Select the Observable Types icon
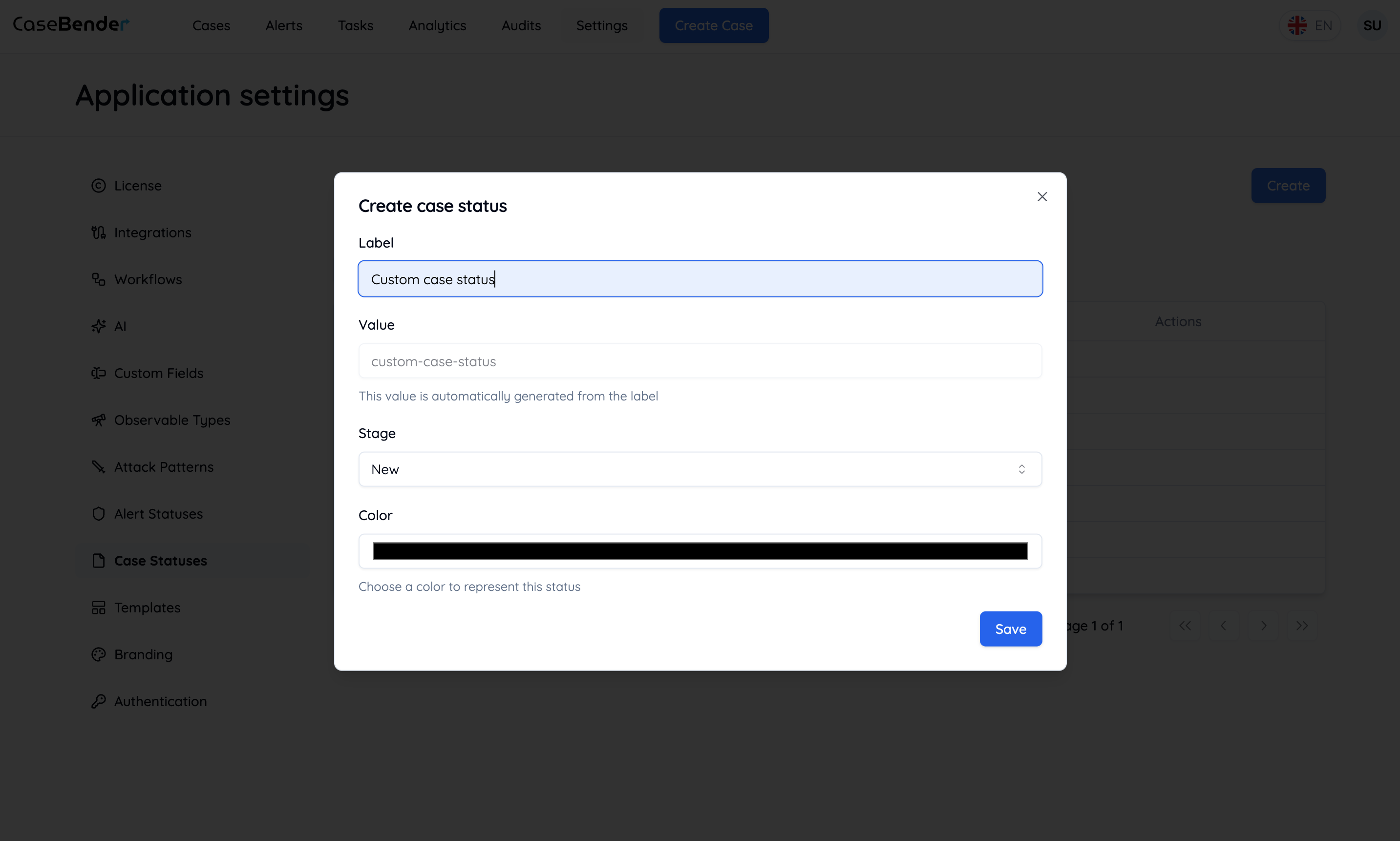The height and width of the screenshot is (841, 1400). 99,420
